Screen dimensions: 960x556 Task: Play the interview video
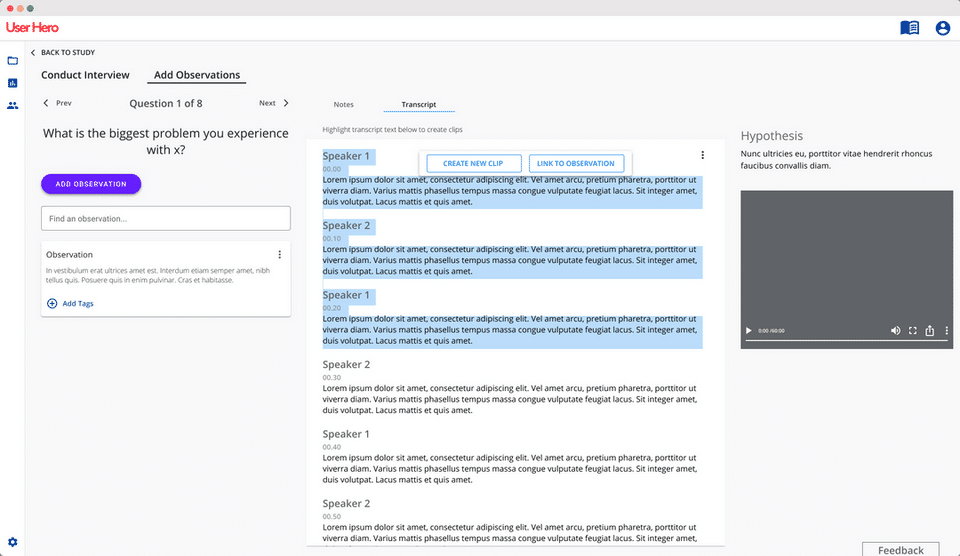(748, 331)
